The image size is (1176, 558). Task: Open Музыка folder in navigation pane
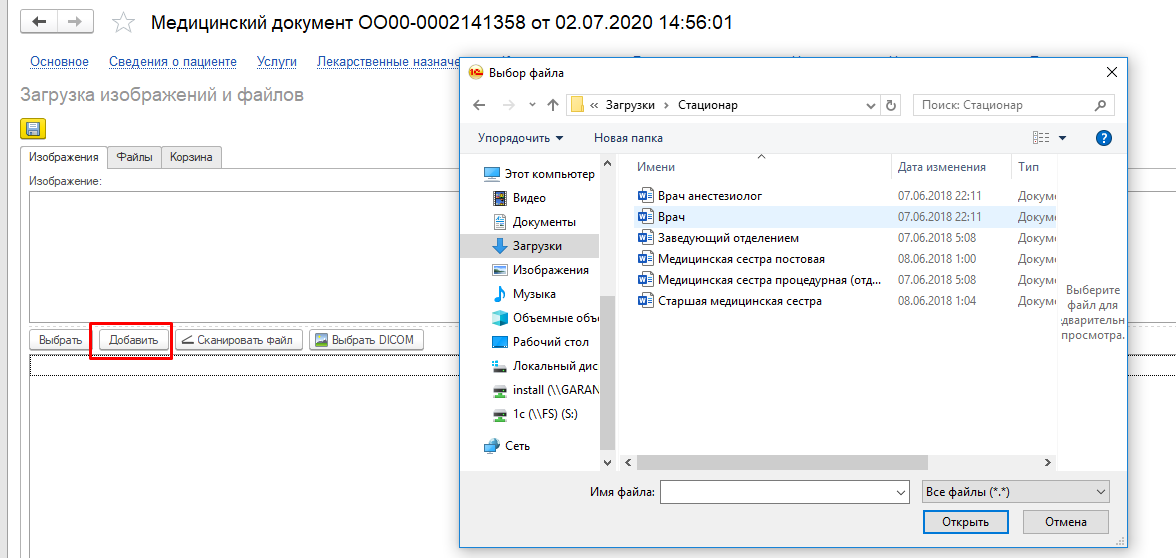coord(534,294)
